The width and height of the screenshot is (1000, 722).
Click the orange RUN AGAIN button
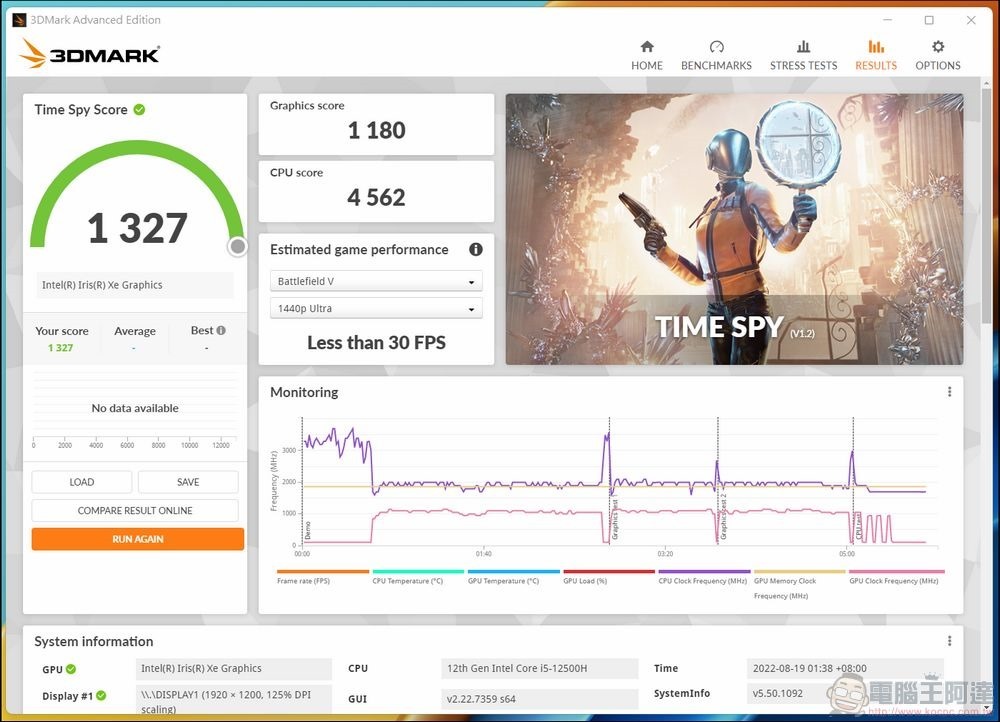click(138, 539)
